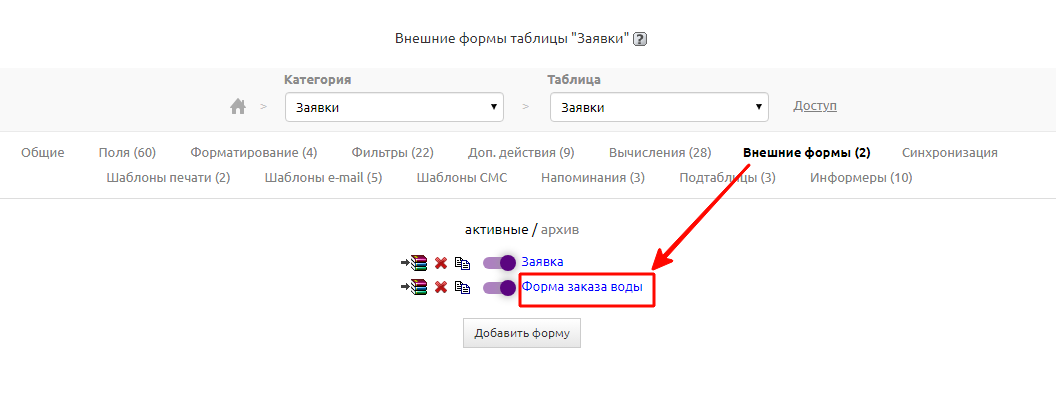The width and height of the screenshot is (1056, 404).
Task: Delete the Заявка form with red X
Action: pos(440,263)
